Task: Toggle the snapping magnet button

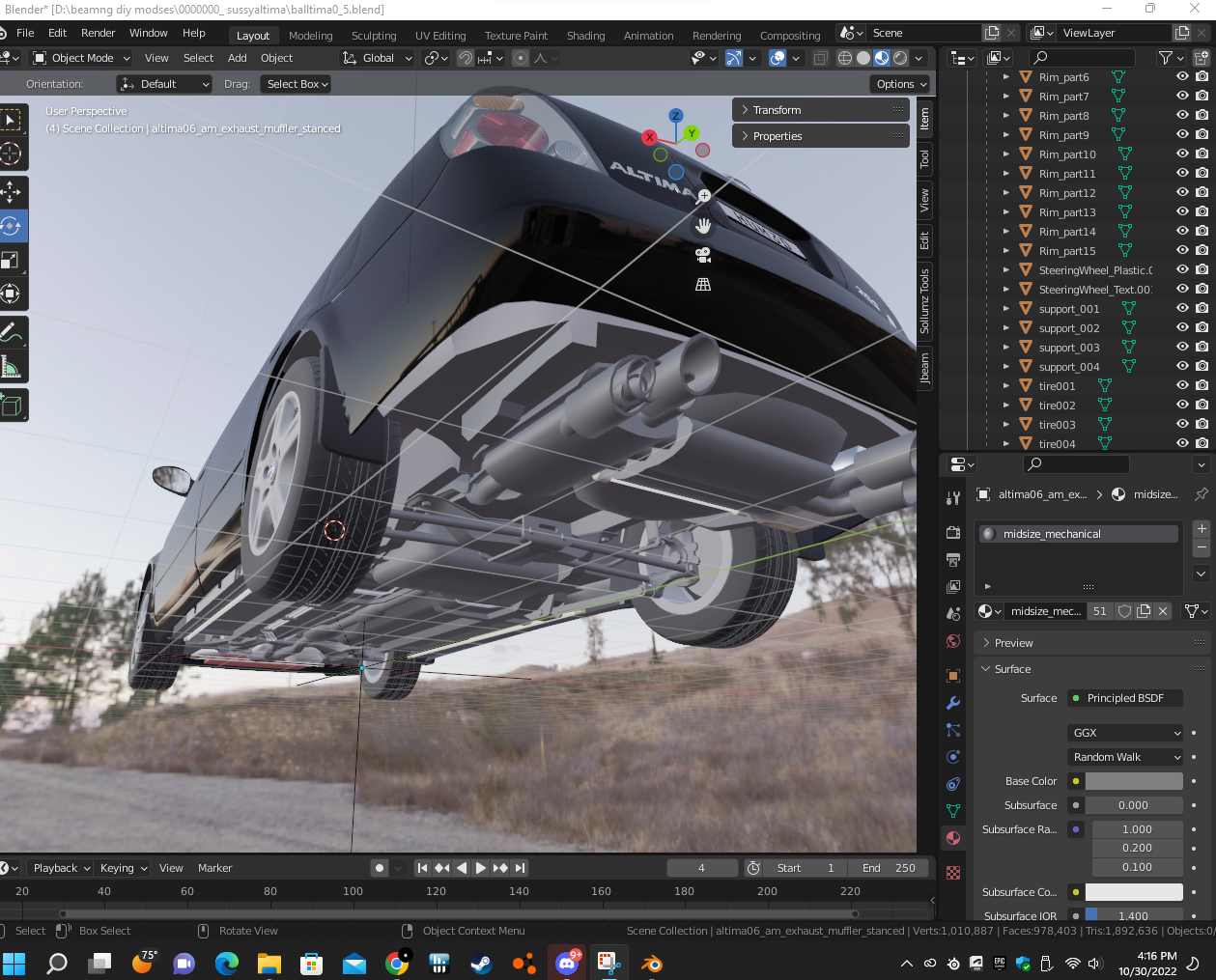Action: coord(466,58)
